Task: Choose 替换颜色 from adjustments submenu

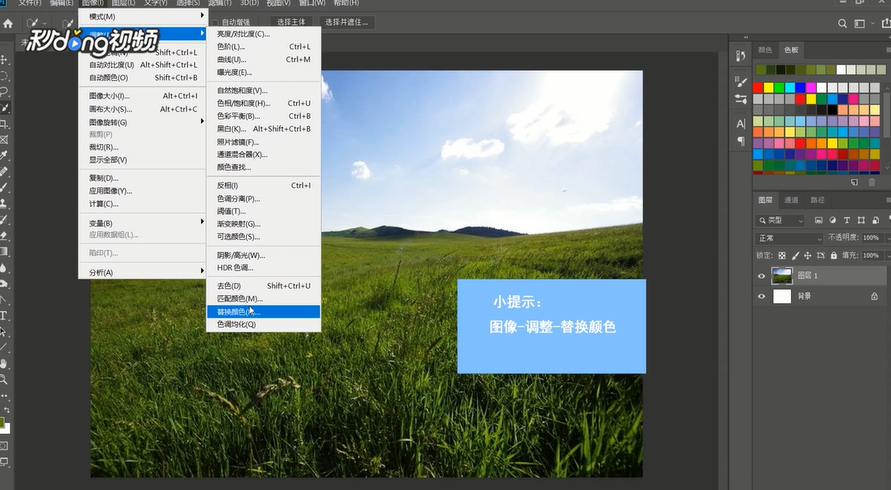Action: point(264,312)
